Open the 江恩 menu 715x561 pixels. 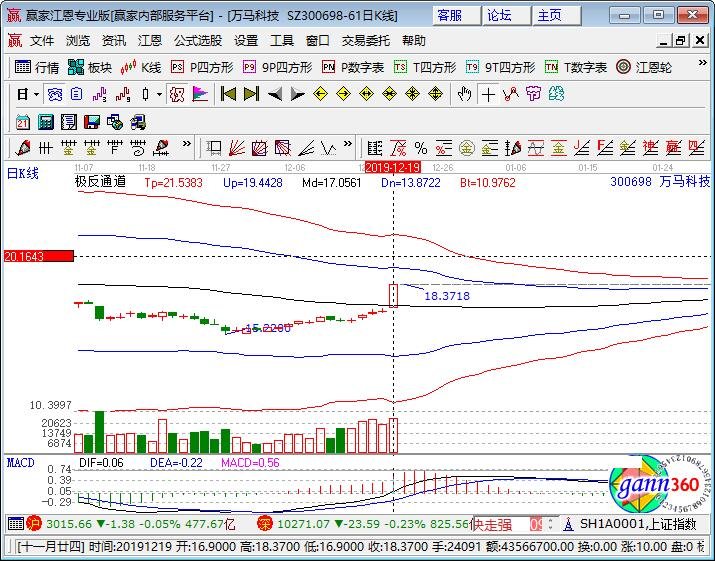(150, 41)
